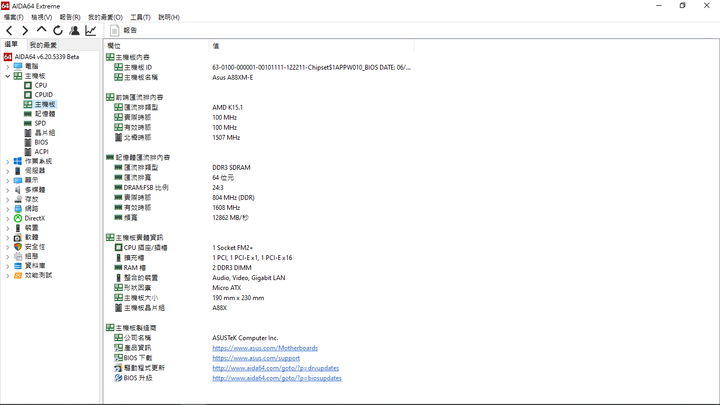This screenshot has width=720, height=405.
Task: Open the 我的最愛(O) menu
Action: (105, 17)
